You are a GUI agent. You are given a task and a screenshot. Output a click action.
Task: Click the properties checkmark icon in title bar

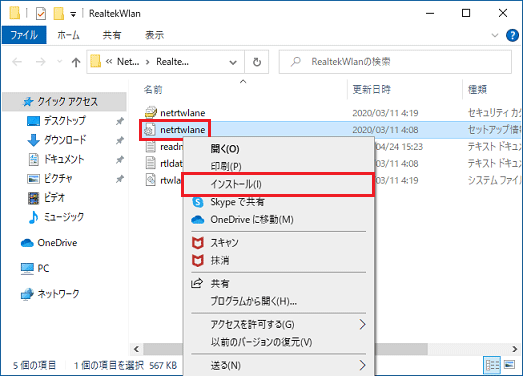[41, 14]
